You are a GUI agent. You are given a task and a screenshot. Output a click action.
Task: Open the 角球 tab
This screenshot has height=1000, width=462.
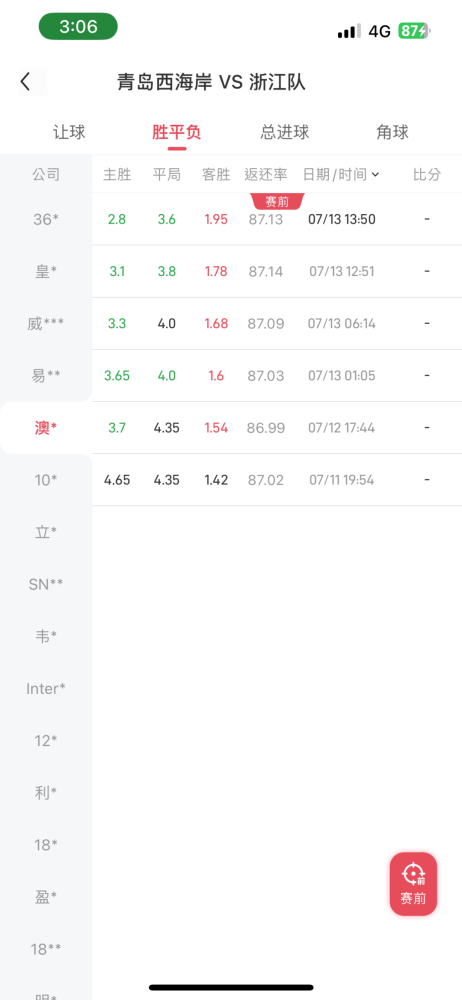click(x=392, y=132)
